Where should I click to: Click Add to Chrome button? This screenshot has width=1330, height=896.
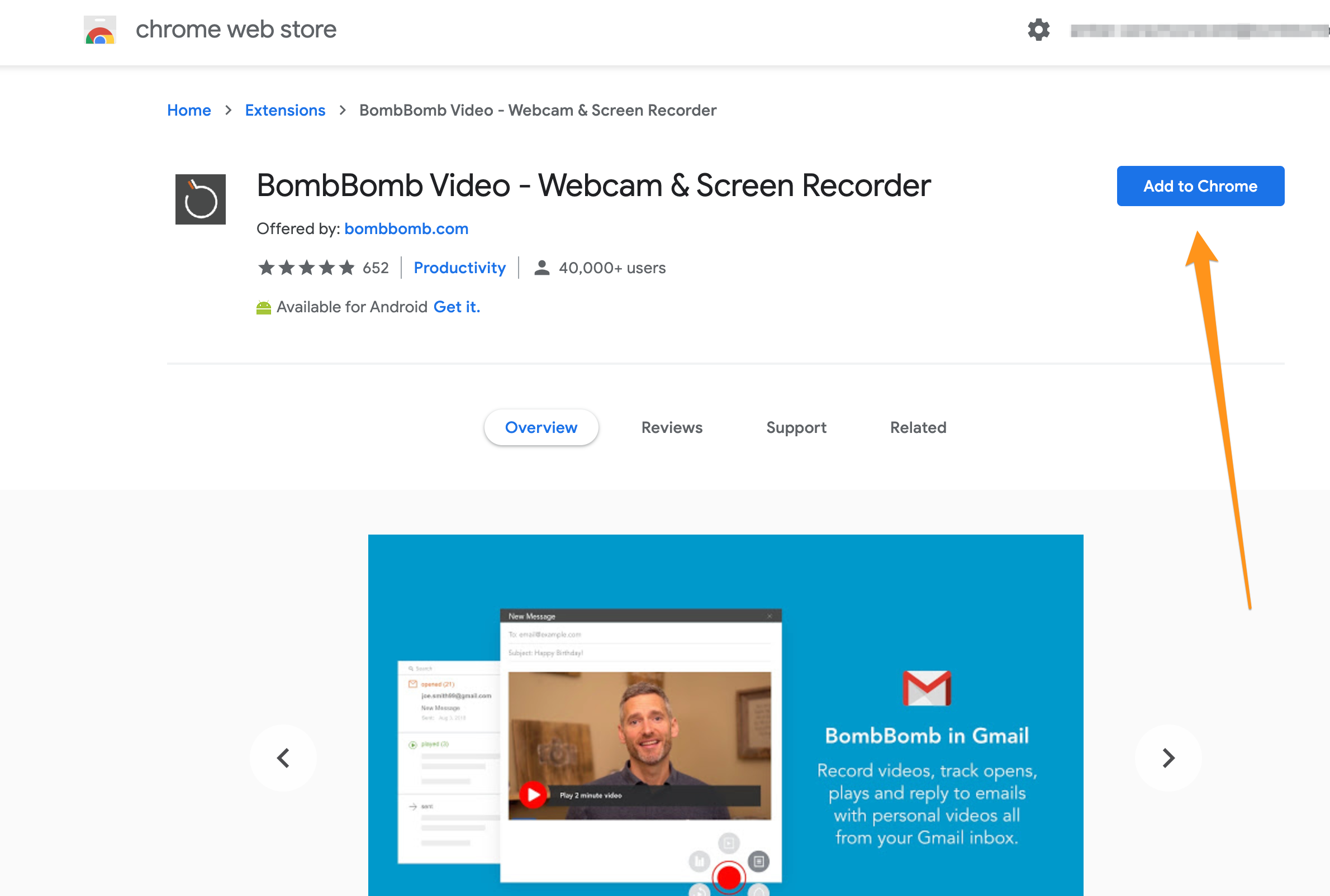click(x=1200, y=185)
